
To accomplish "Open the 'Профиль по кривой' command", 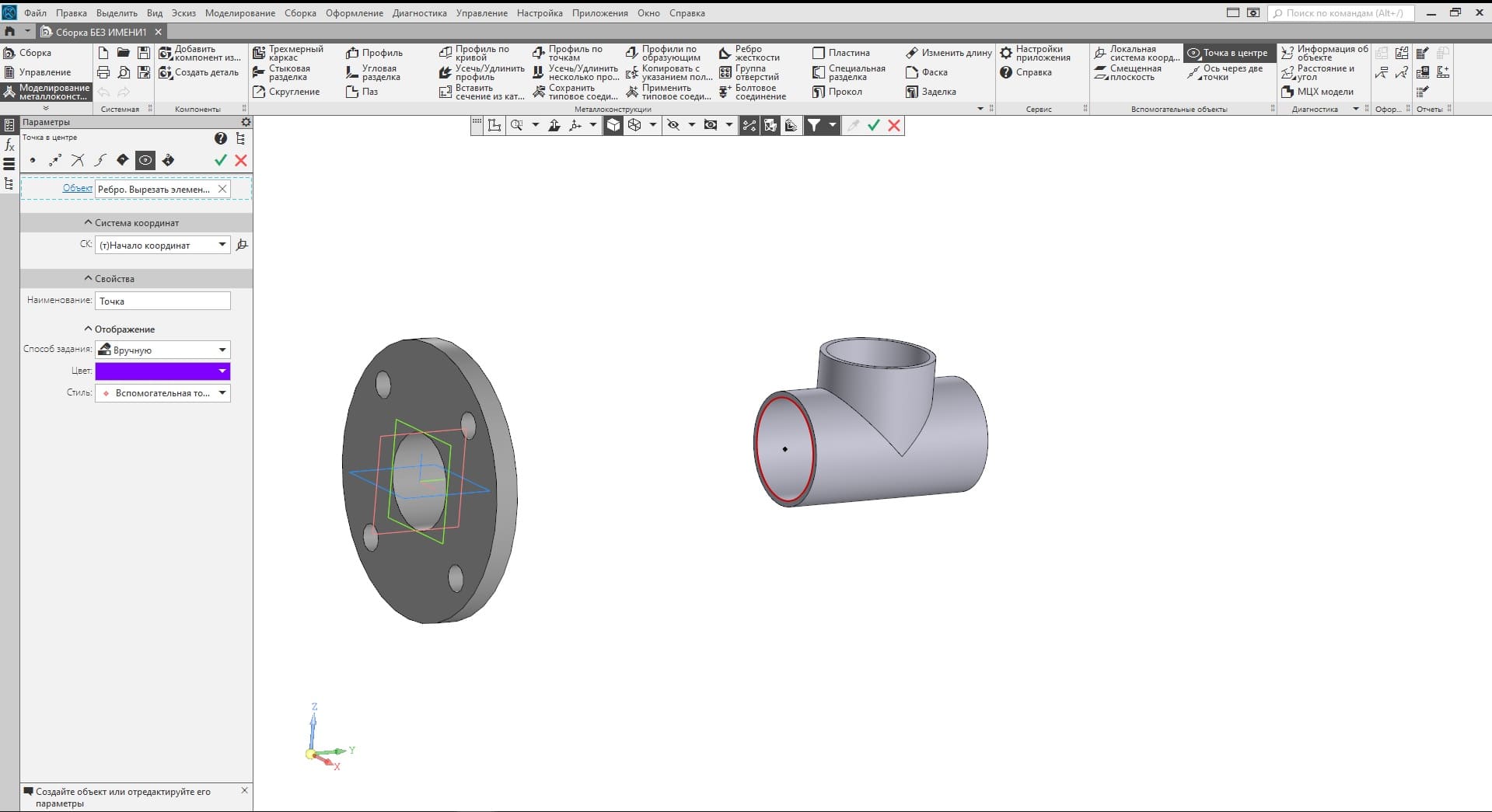I will coord(474,53).
